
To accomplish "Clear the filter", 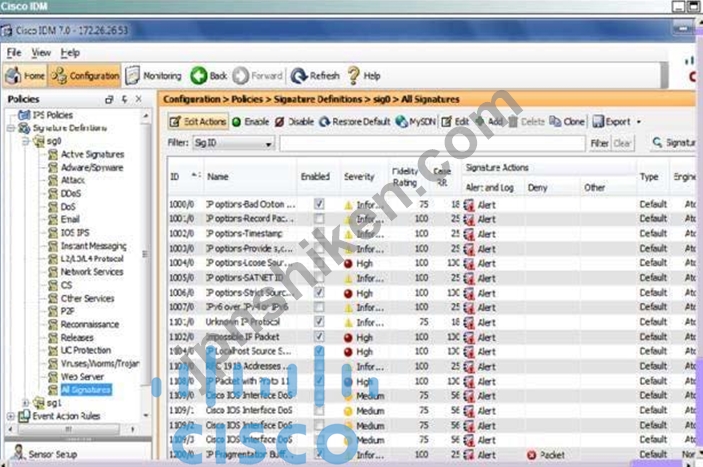I will tap(622, 143).
